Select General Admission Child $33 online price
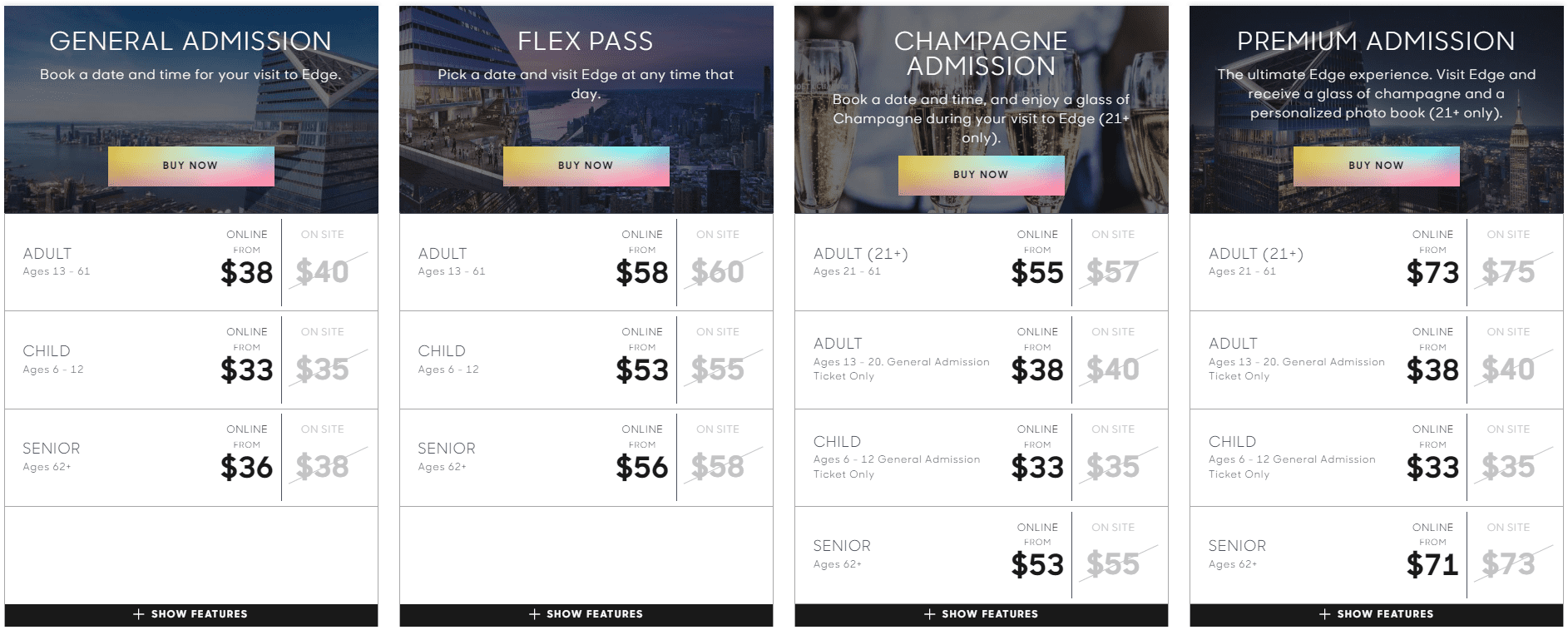The height and width of the screenshot is (635, 1568). [x=246, y=370]
